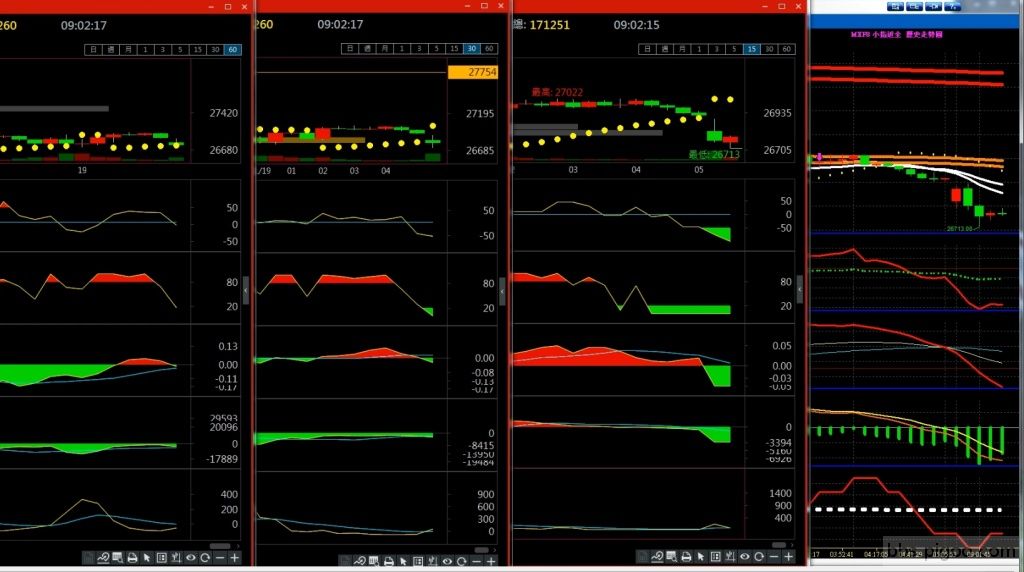Zoom out using minus icon in the right chart

tap(773, 558)
